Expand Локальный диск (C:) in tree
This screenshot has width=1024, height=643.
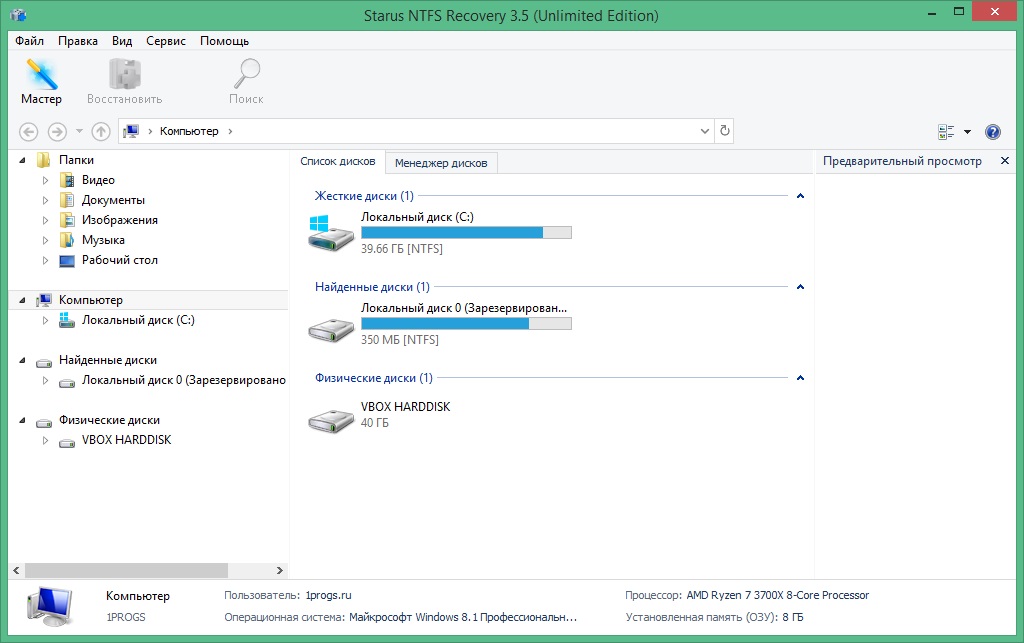coord(45,321)
